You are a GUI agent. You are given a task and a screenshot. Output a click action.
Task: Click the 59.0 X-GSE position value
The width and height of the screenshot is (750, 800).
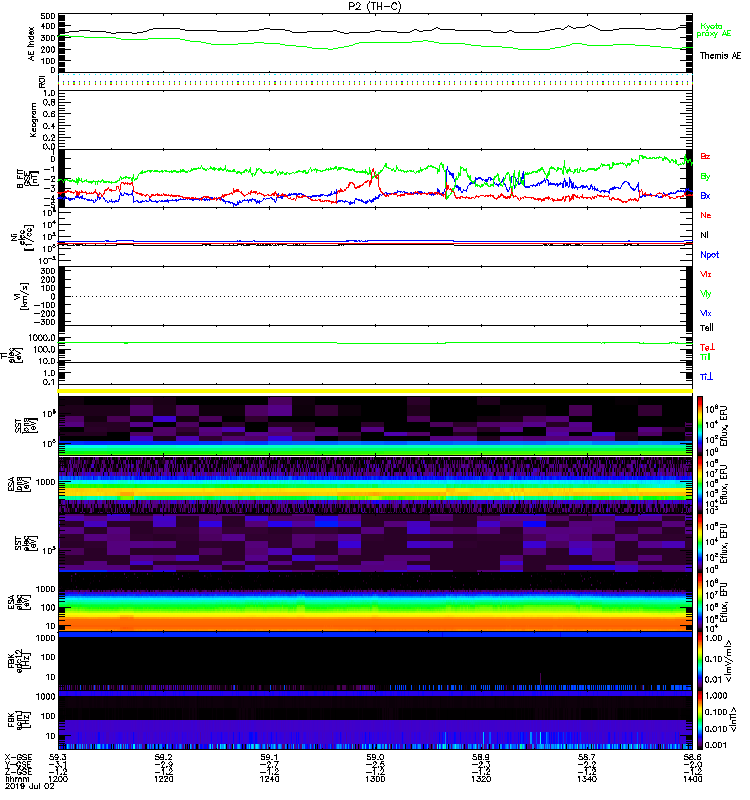click(375, 757)
